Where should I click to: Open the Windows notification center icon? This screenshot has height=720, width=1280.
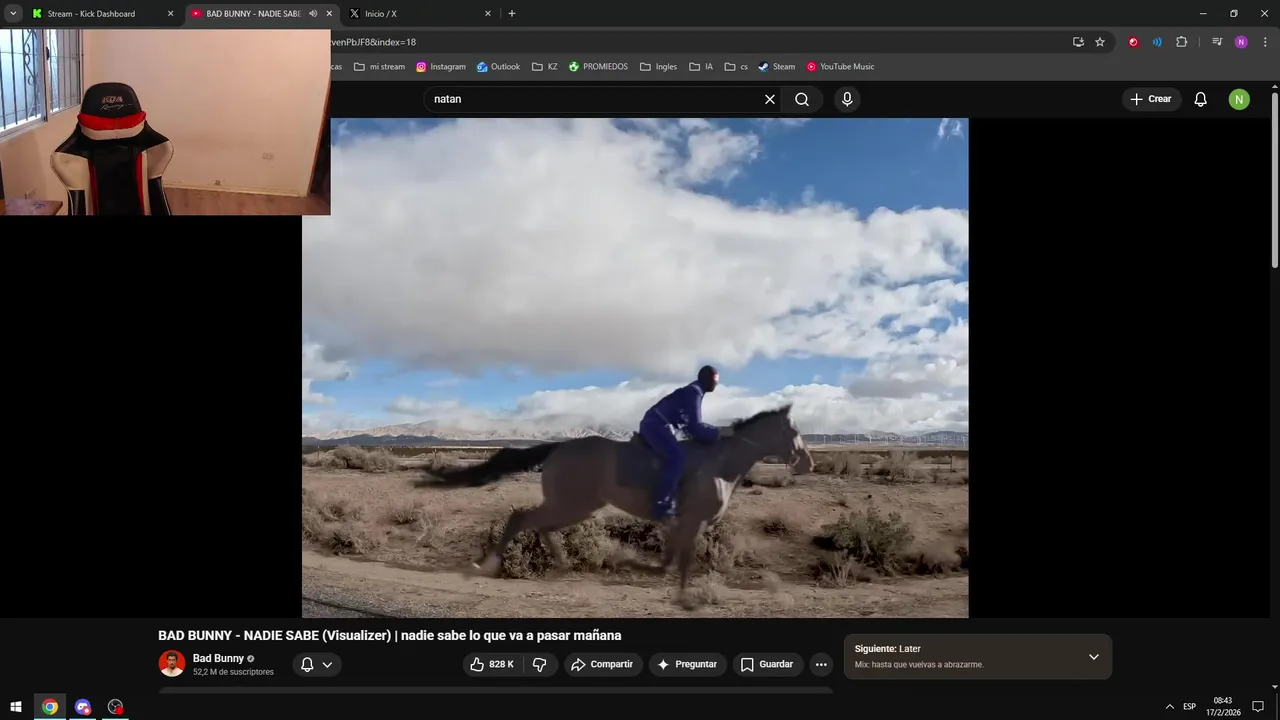1258,707
